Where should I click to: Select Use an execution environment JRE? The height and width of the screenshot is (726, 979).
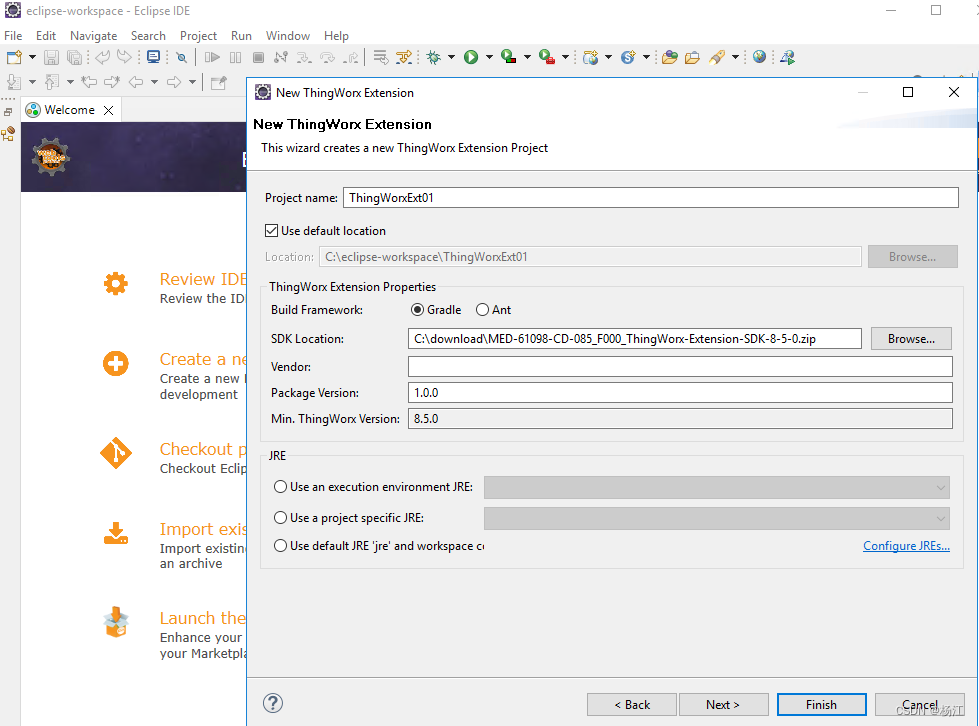pos(280,486)
